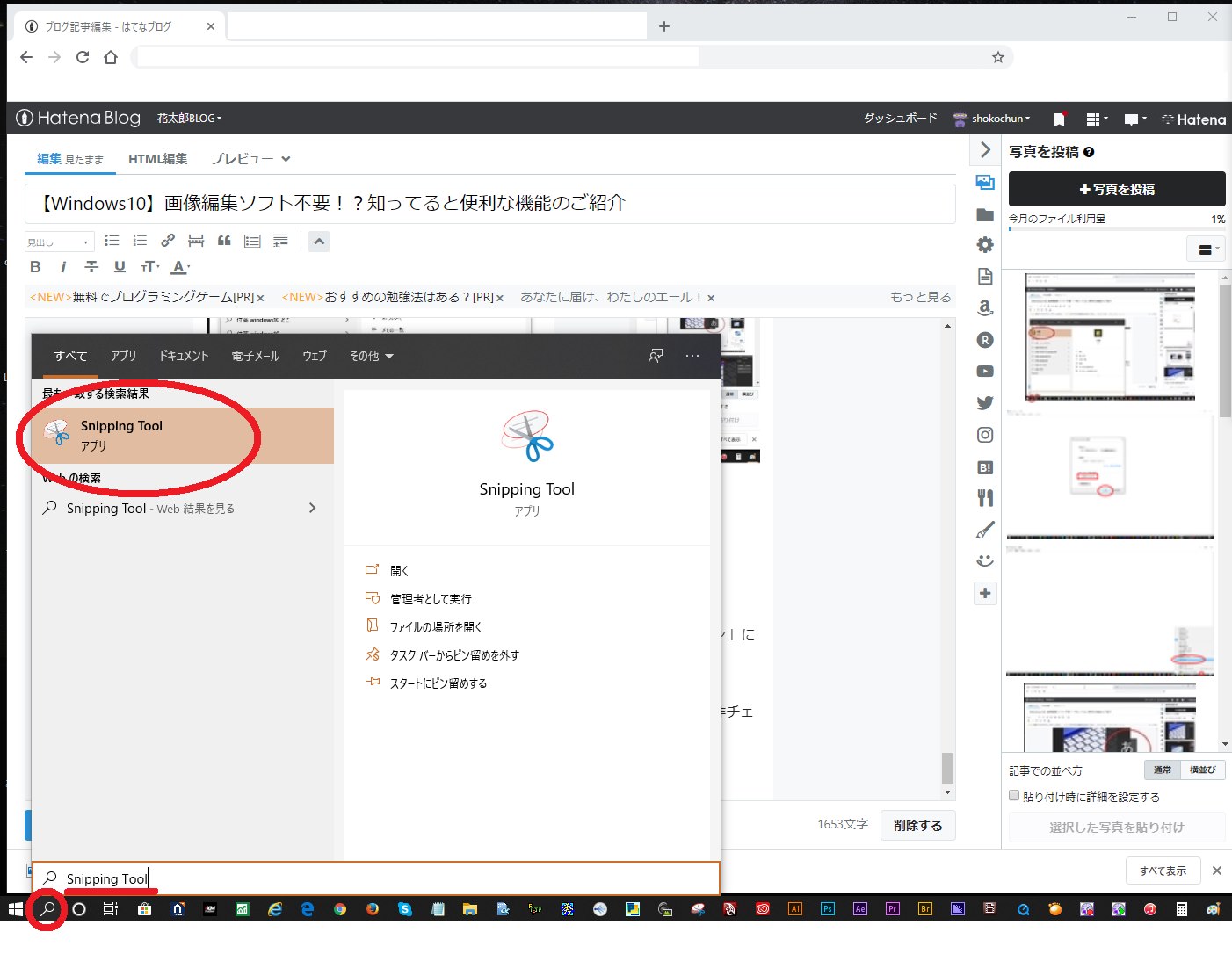Select the アプリ tab in Windows search
1232x954 pixels.
(123, 356)
